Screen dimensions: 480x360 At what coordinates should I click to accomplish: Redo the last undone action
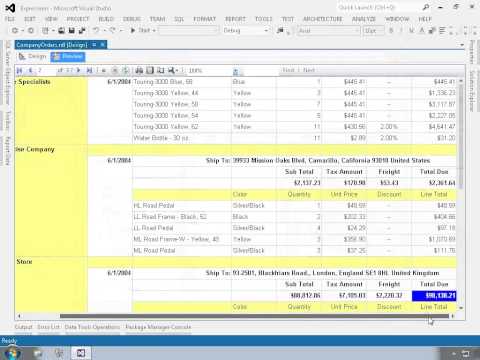[113, 31]
